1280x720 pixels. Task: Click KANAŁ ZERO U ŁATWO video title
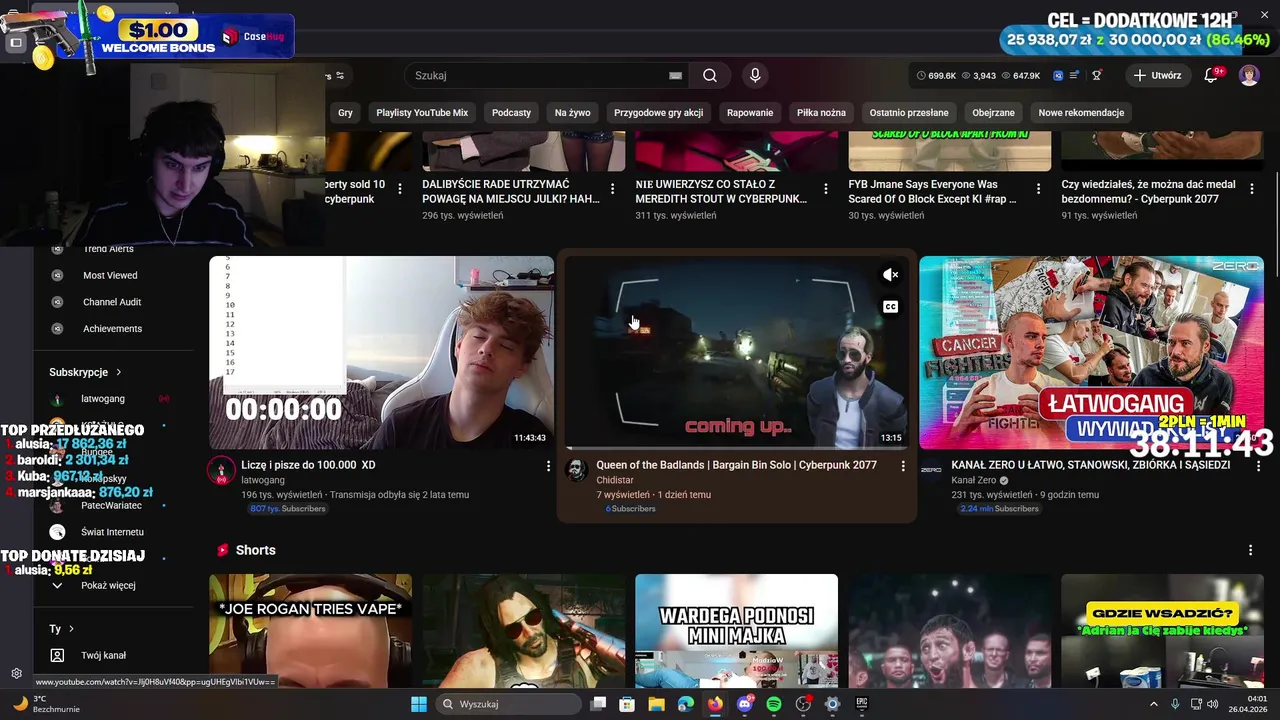pos(1091,465)
